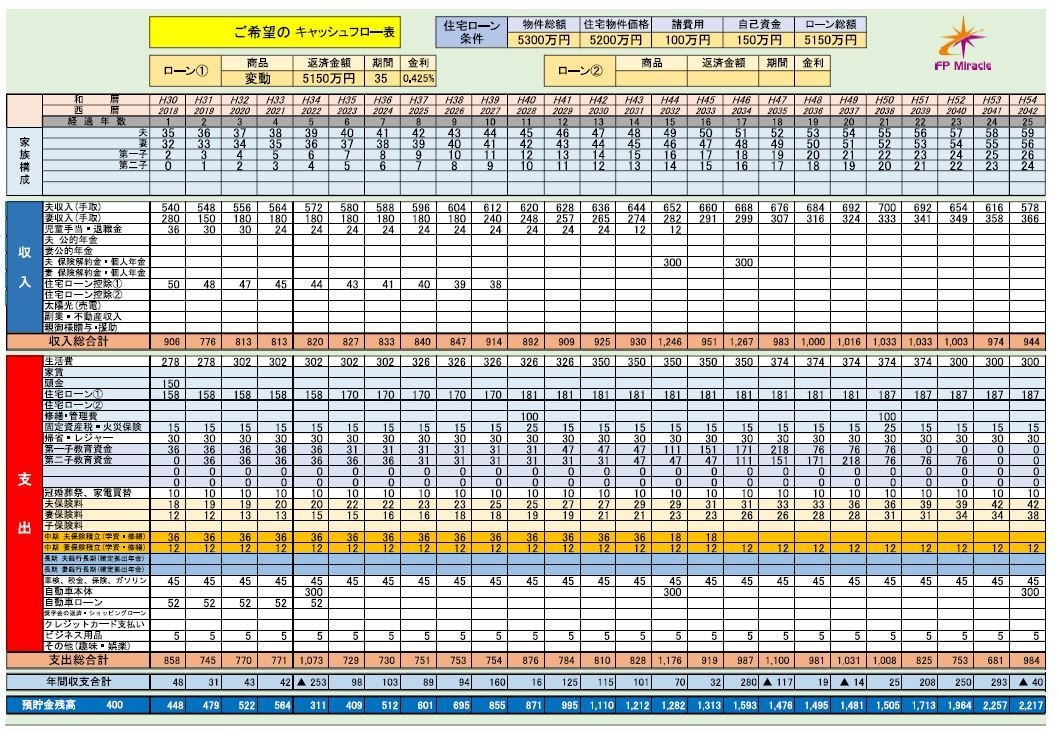Select the 物件総額 value 5300万円
Viewport: 1059px width, 744px height.
(543, 41)
